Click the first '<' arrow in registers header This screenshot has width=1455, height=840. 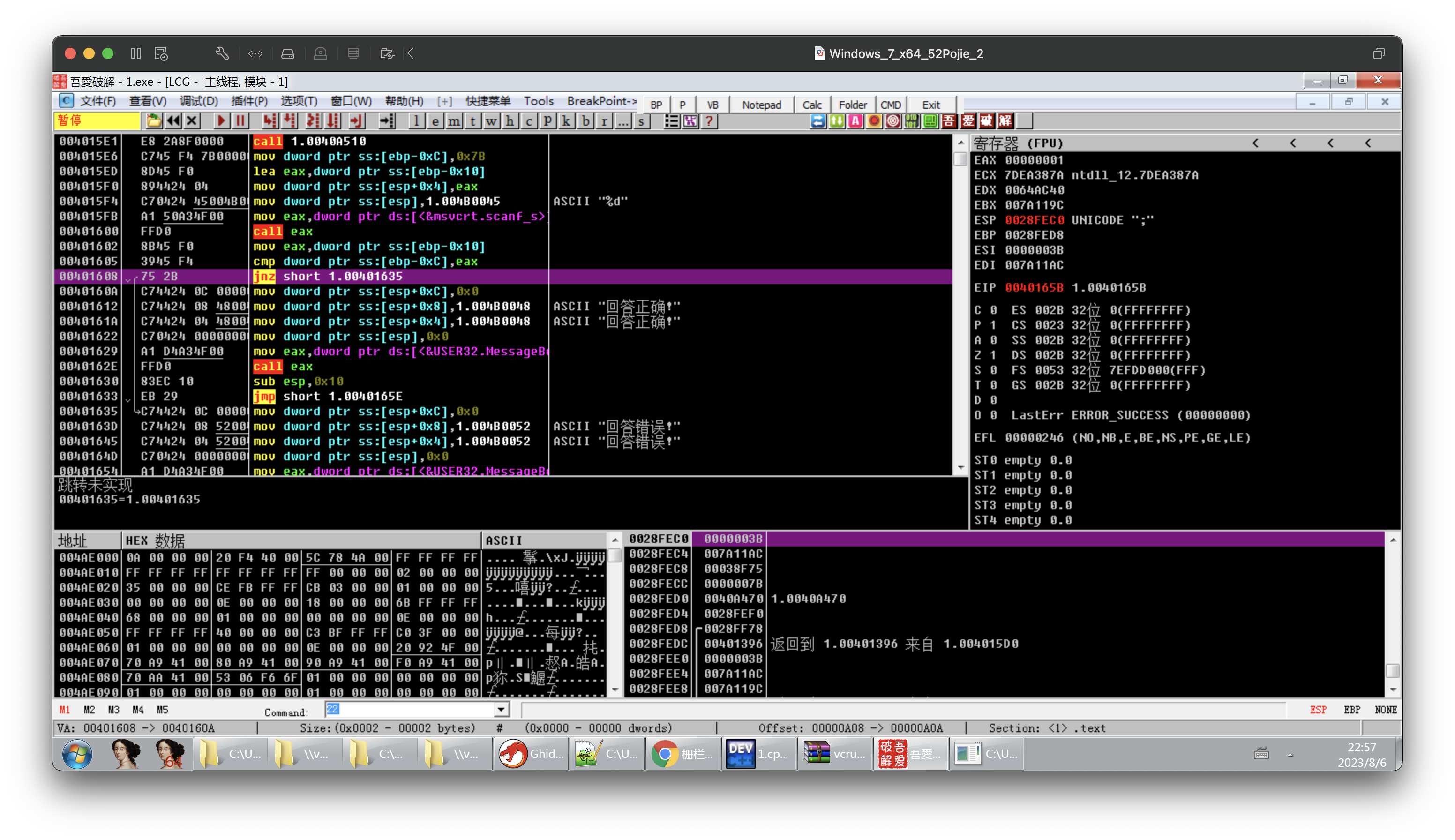point(1255,143)
